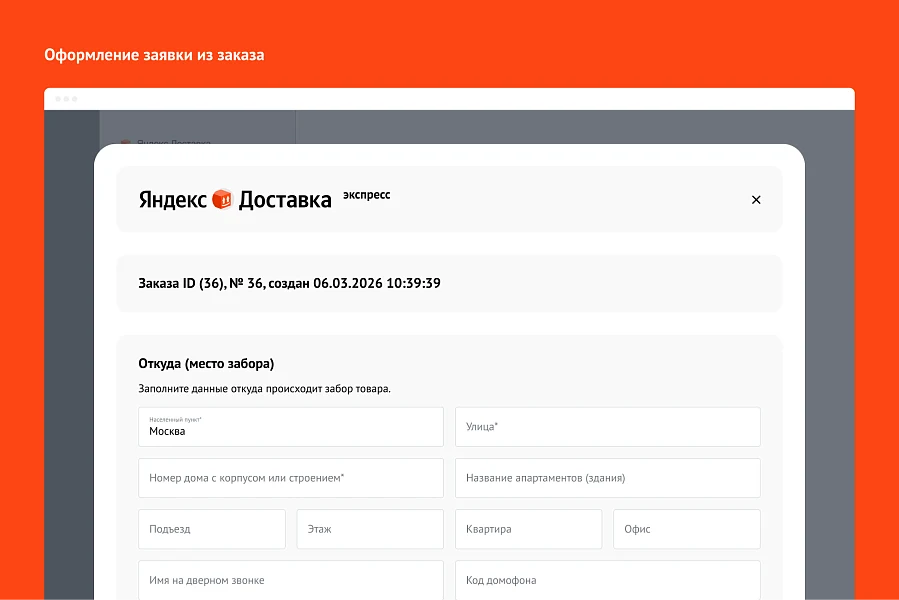Image resolution: width=899 pixels, height=600 pixels.
Task: Click the Код домофона input field
Action: click(x=608, y=580)
